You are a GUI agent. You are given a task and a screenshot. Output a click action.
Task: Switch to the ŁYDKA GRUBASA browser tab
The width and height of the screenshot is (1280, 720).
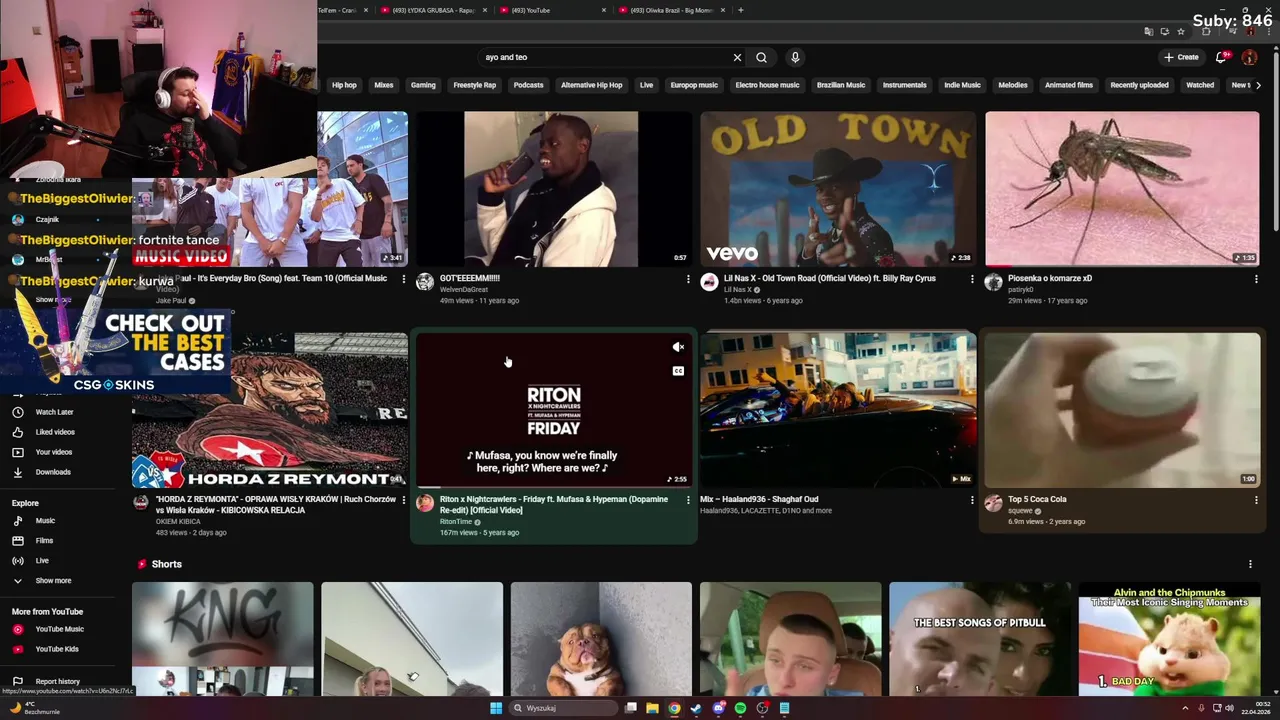pos(433,10)
